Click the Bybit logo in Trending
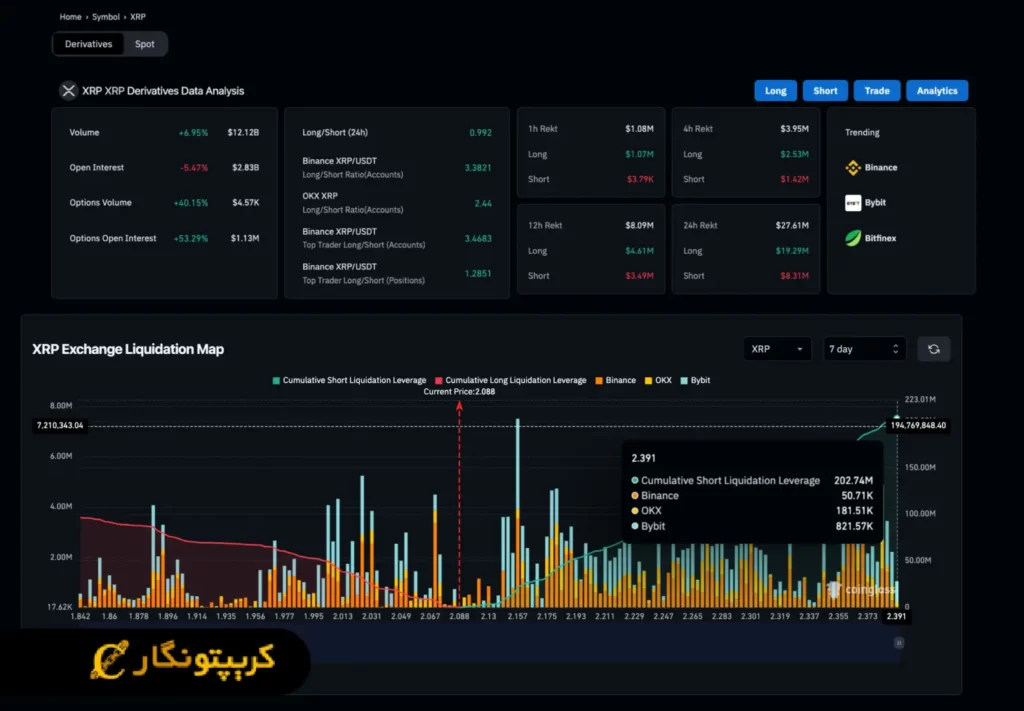 click(x=853, y=203)
